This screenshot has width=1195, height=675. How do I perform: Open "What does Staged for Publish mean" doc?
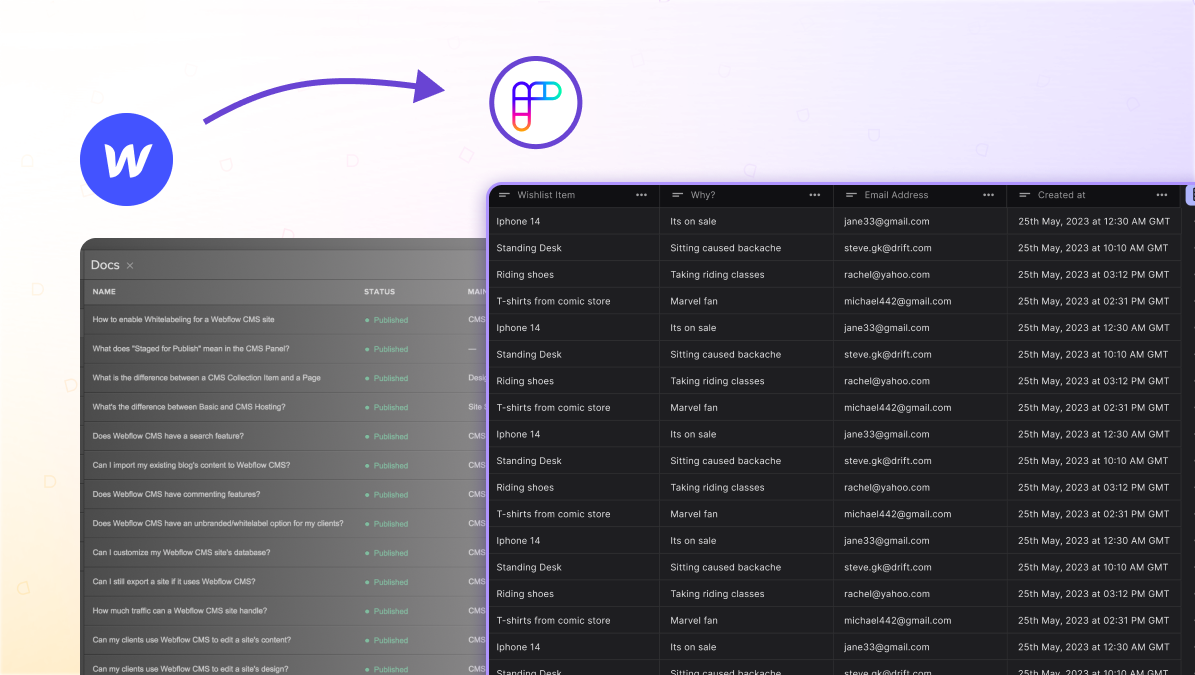(191, 349)
